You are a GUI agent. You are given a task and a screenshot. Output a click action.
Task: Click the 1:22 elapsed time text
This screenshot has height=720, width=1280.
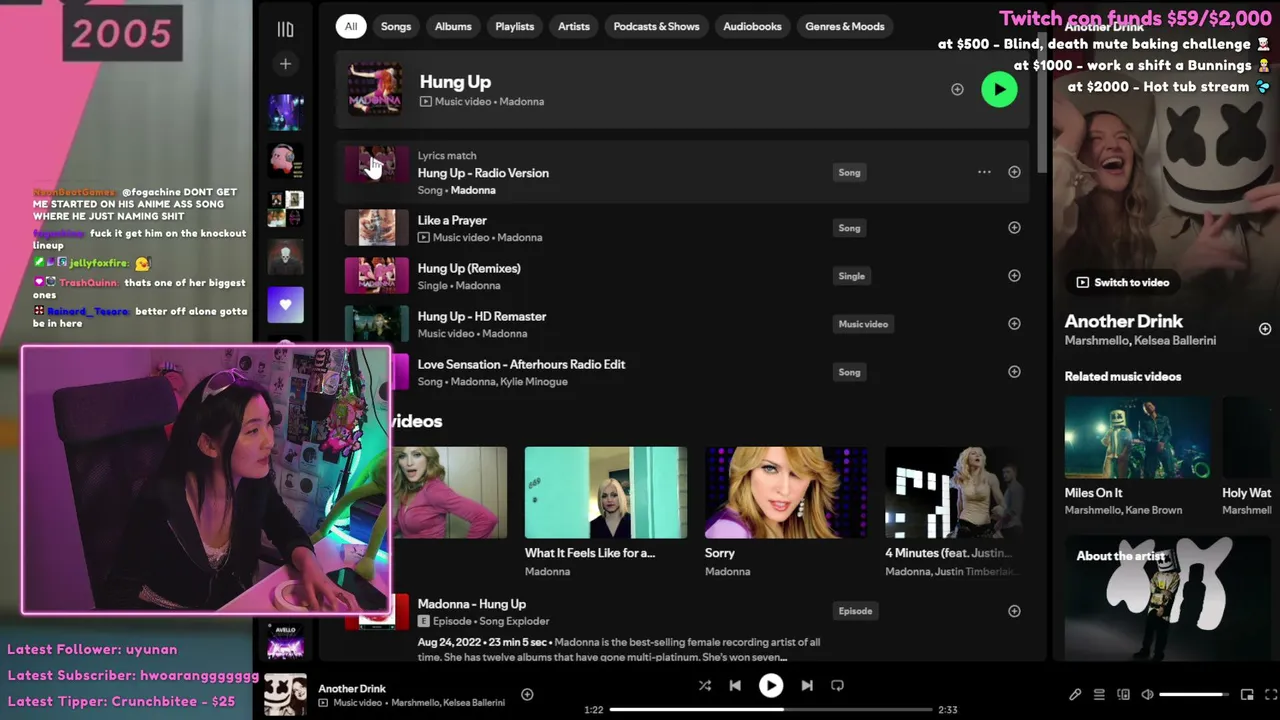[x=594, y=710]
